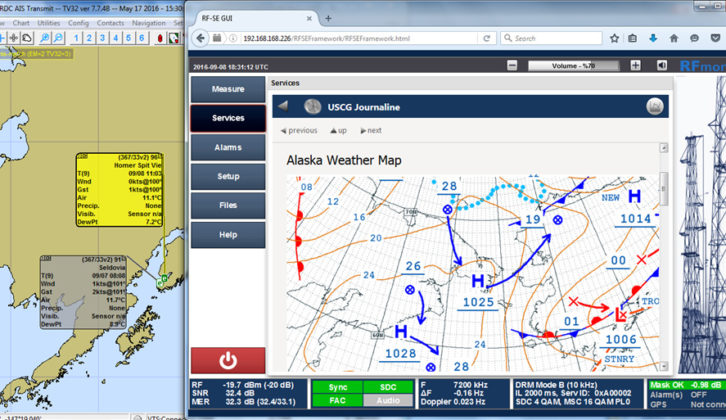Open the Contacts menu in TV32

[x=110, y=23]
